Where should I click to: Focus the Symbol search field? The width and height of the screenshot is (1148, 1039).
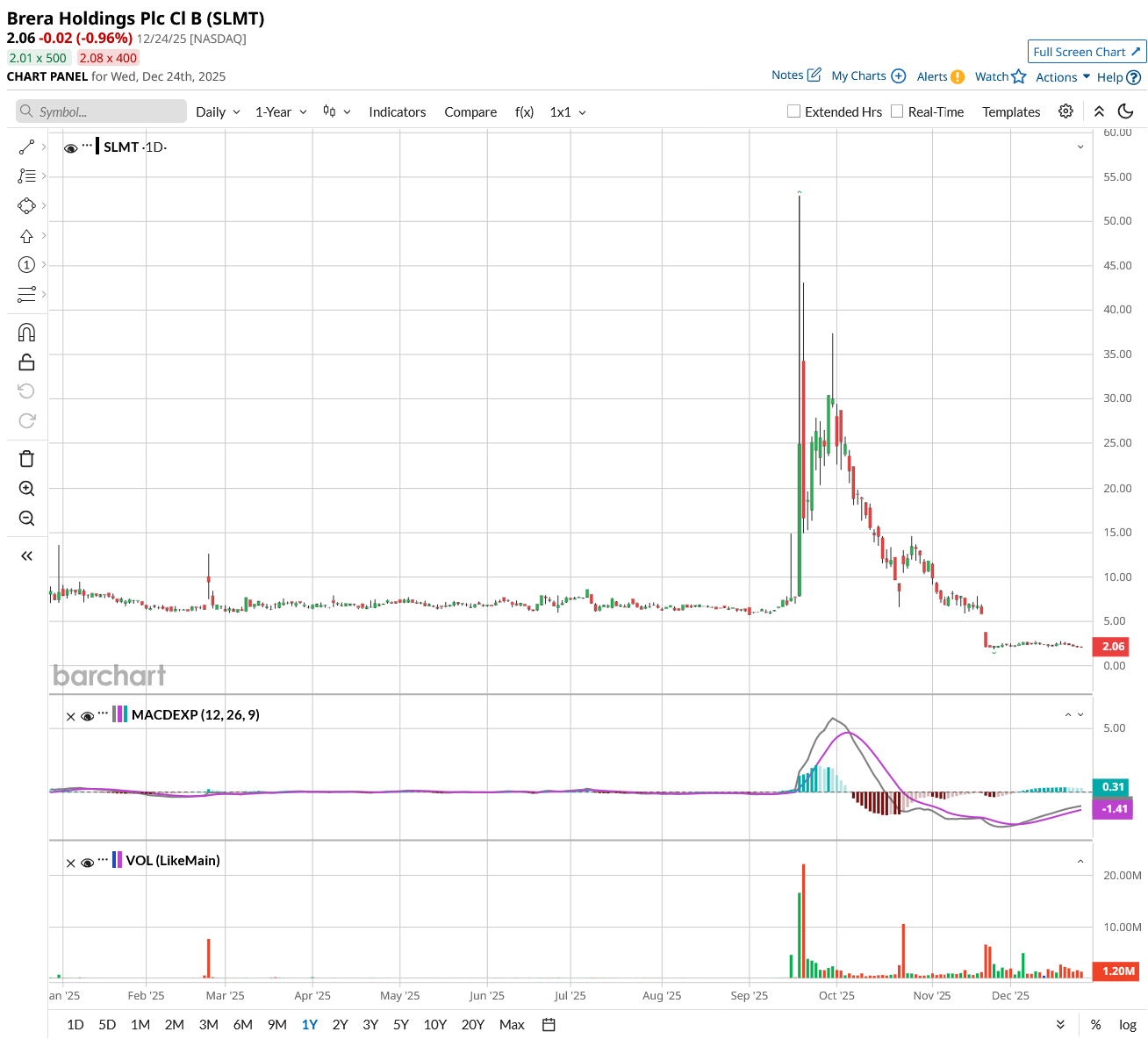click(101, 111)
